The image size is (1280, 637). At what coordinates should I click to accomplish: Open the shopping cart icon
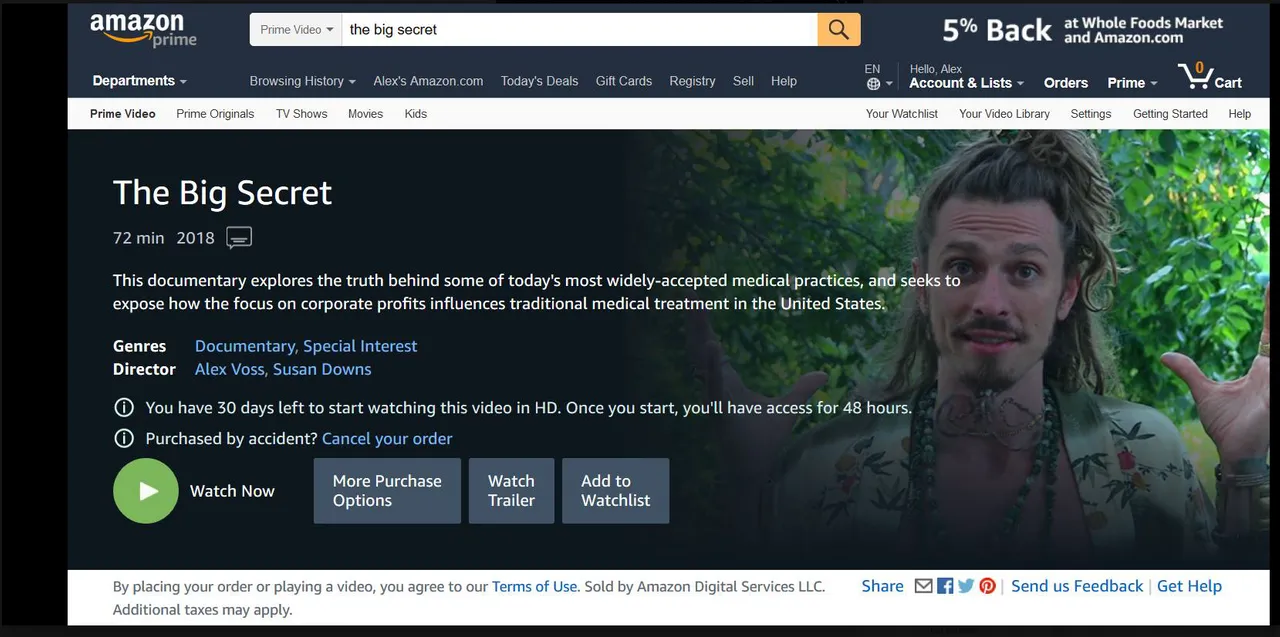(1209, 76)
